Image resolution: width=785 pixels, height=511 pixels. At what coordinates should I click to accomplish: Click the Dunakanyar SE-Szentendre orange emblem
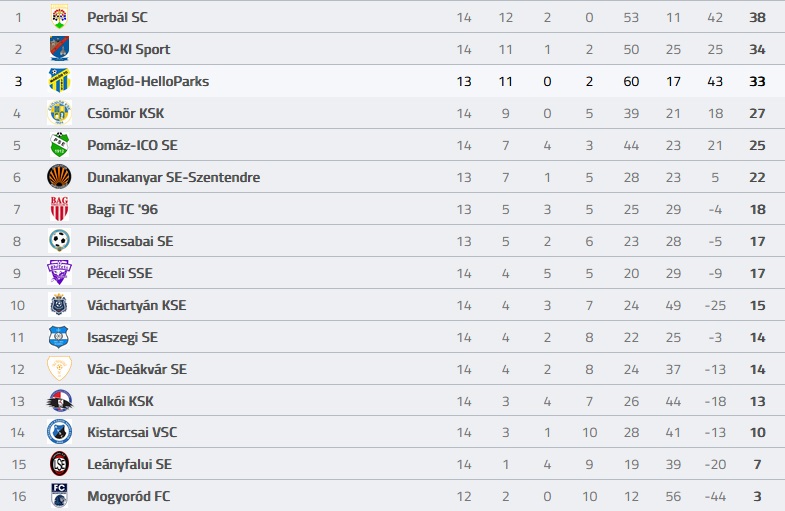click(59, 177)
